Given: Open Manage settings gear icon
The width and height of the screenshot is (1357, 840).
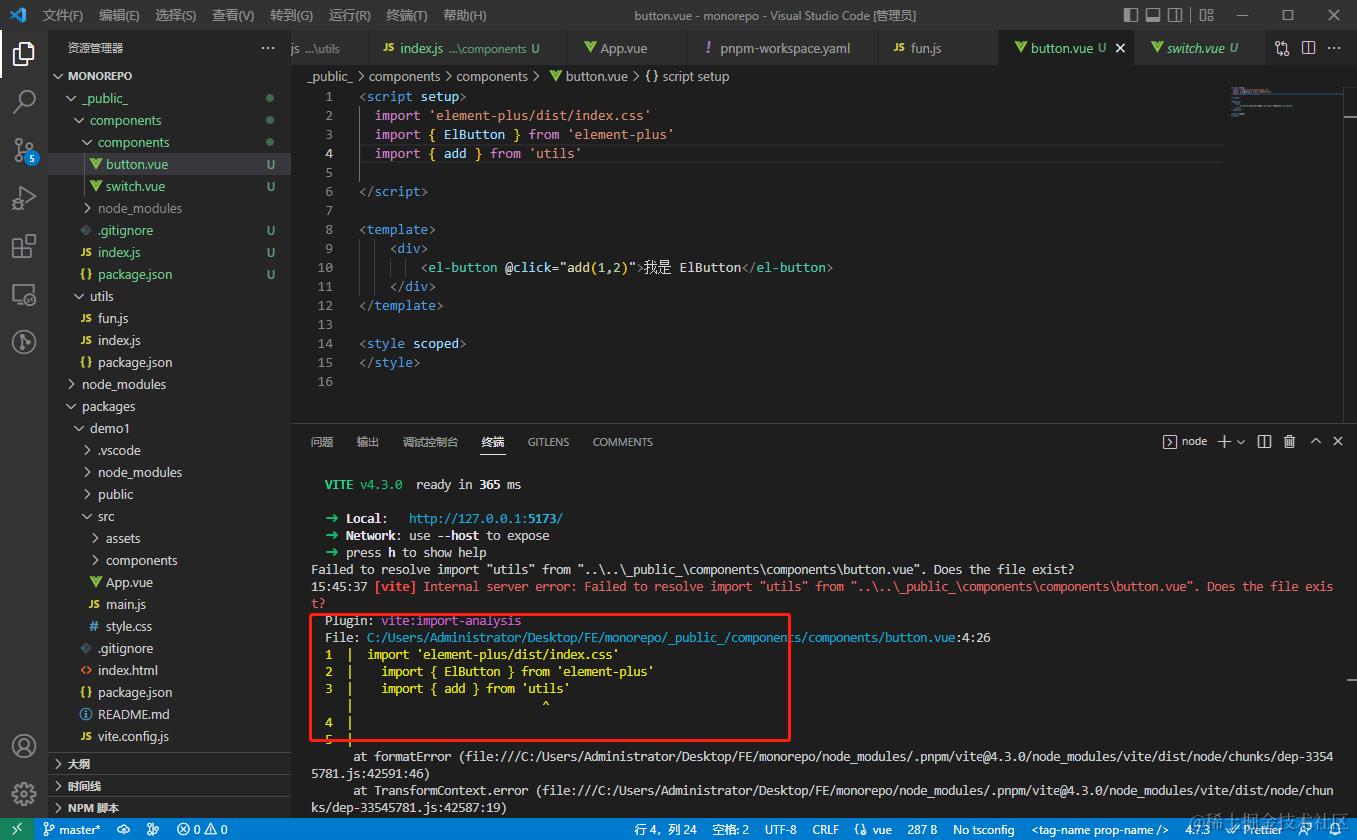Looking at the screenshot, I should [24, 793].
